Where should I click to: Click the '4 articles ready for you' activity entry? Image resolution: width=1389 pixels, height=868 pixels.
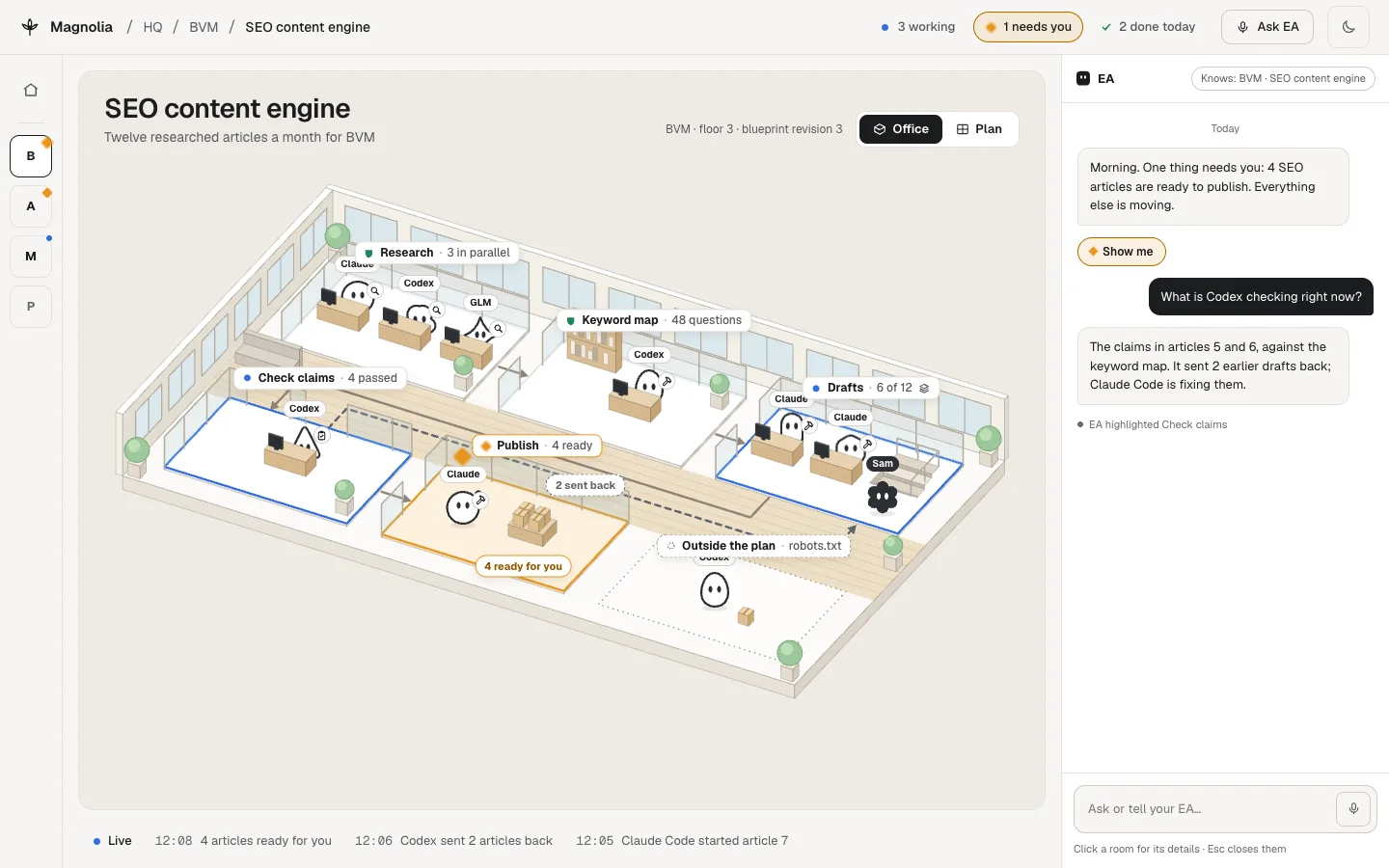tap(243, 841)
